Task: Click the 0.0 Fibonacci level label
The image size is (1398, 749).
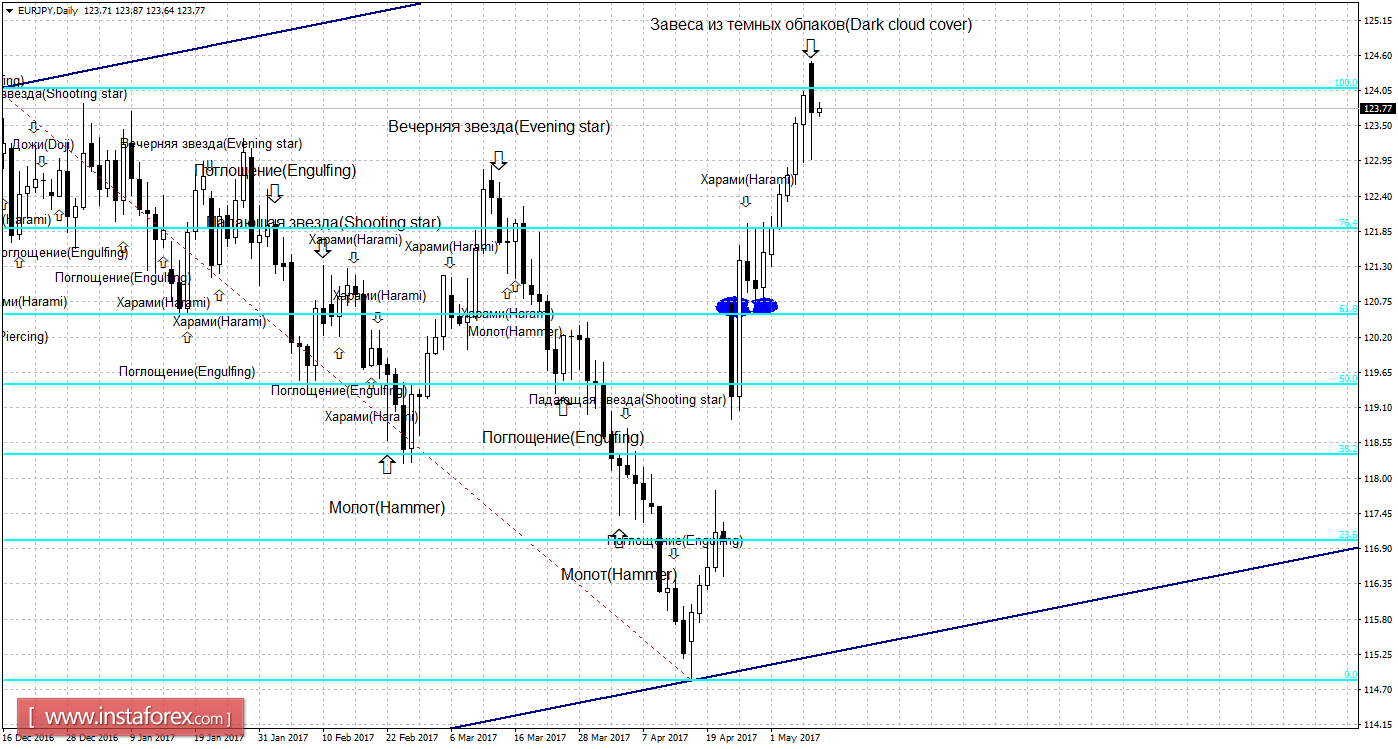Action: point(1351,675)
